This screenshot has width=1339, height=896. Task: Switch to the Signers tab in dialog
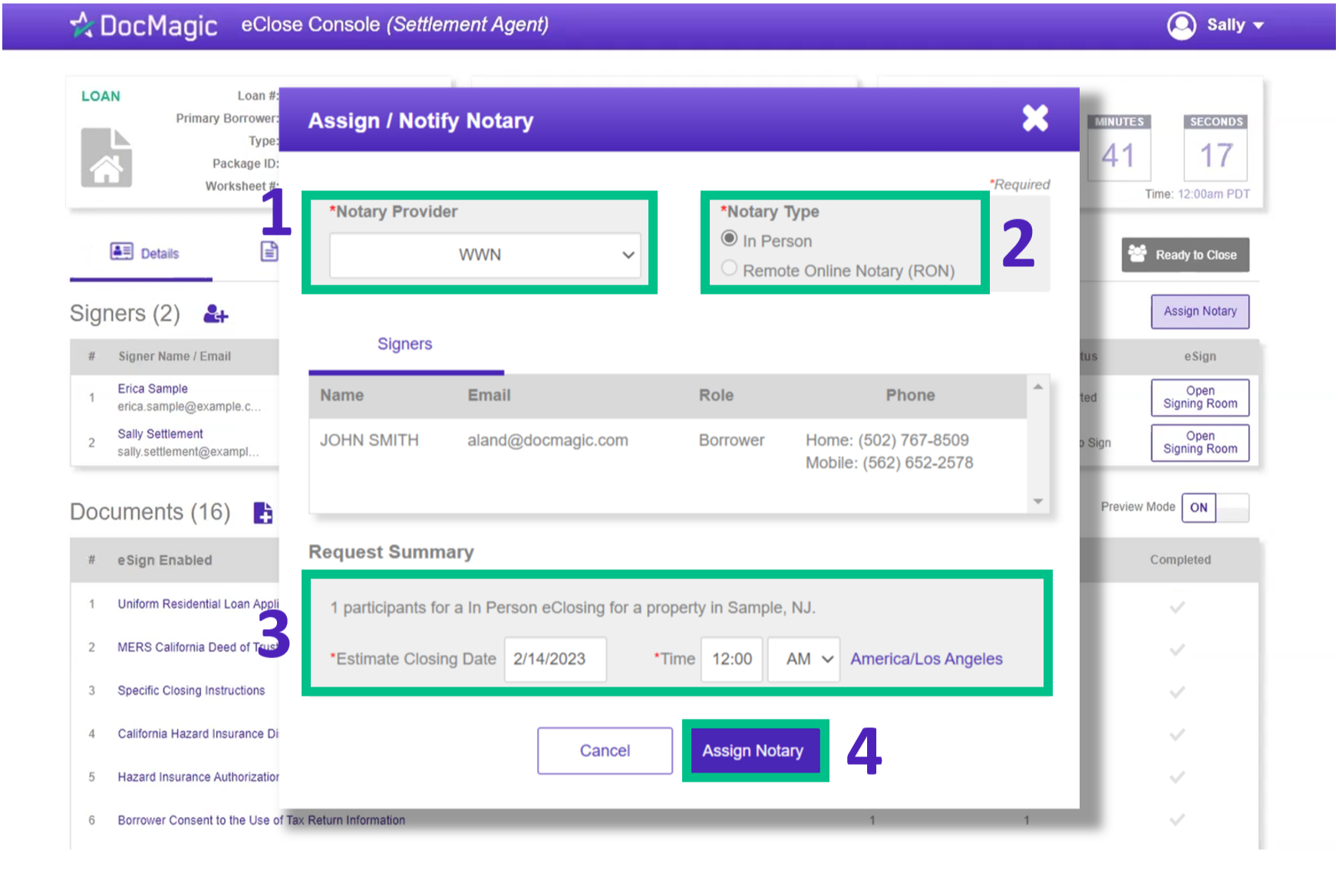tap(405, 344)
